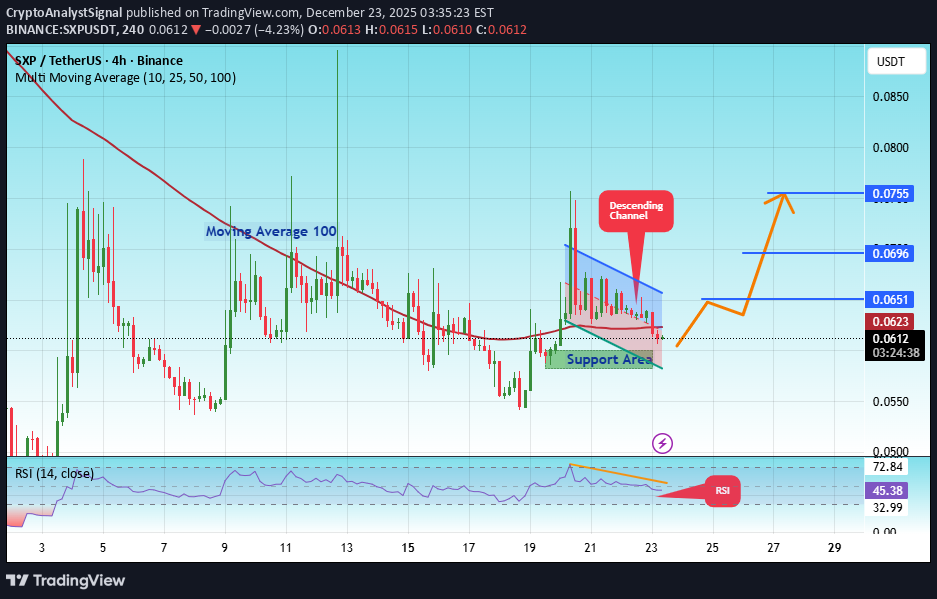Image resolution: width=937 pixels, height=599 pixels.
Task: Click the highlighted RSI value 45.38 badge
Action: coord(888,491)
